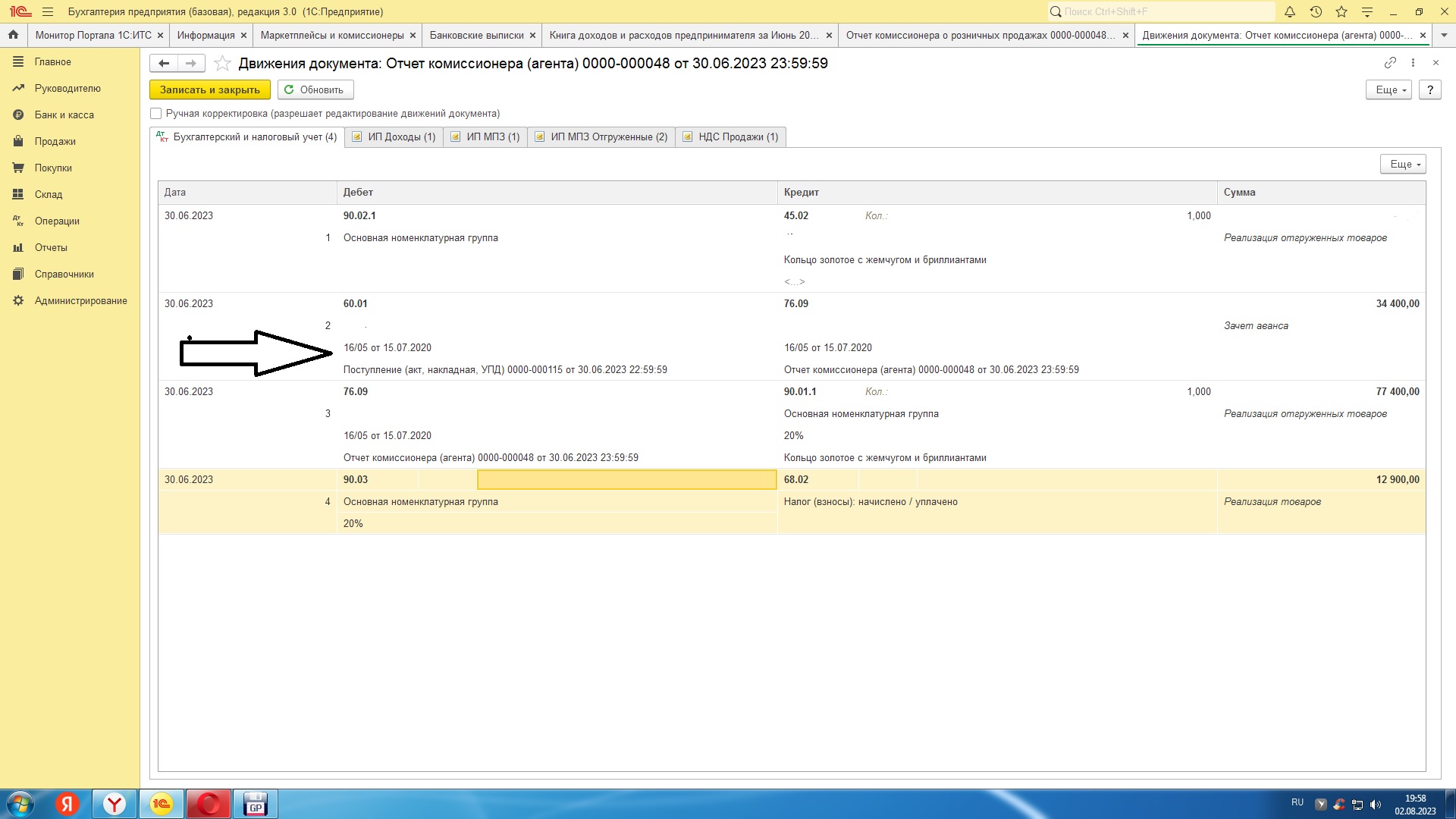Close the Информация tab

[x=243, y=36]
